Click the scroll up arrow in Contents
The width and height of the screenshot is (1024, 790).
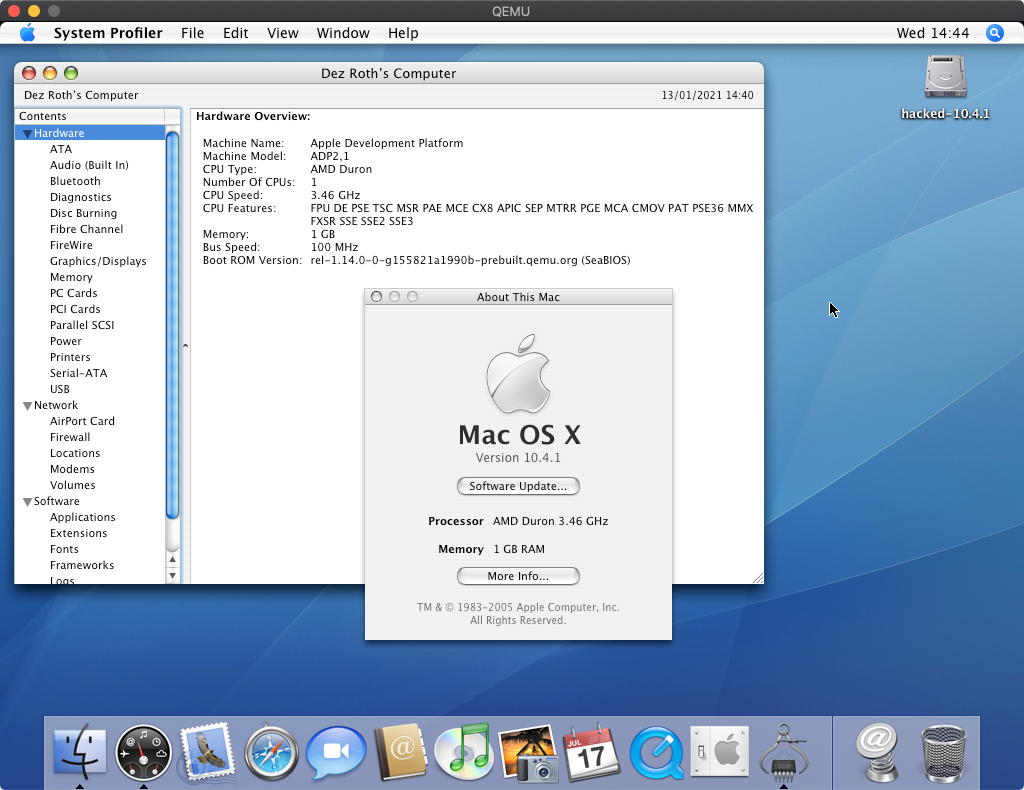pyautogui.click(x=172, y=560)
